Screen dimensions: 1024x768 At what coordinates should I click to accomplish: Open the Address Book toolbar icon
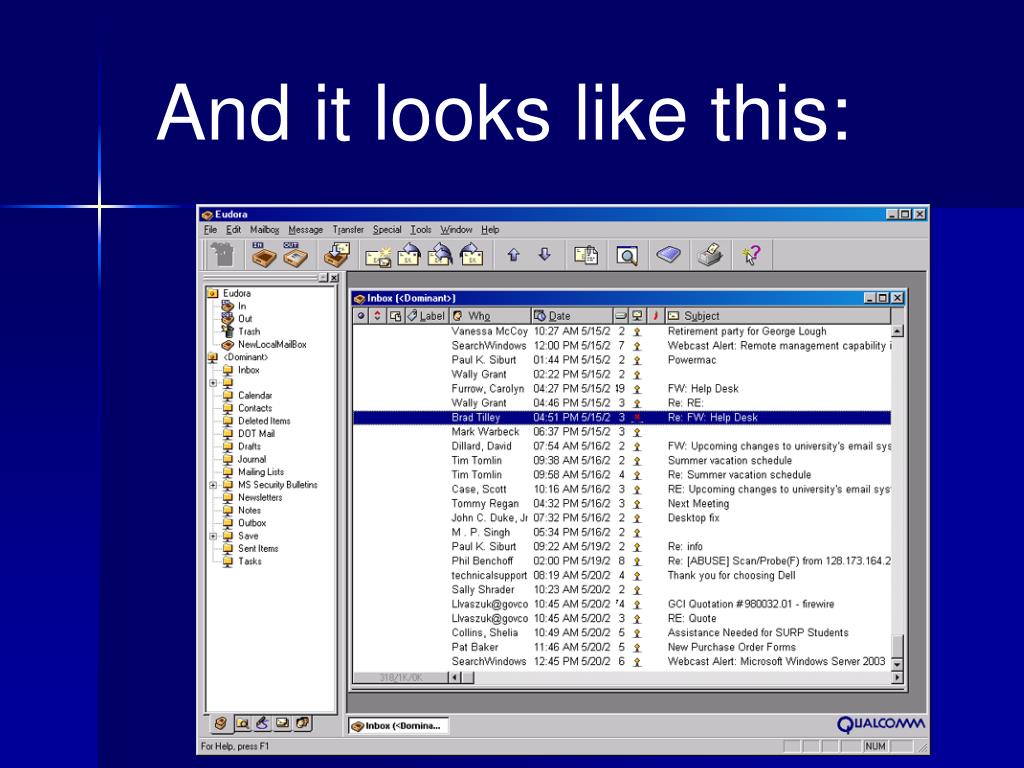click(668, 255)
